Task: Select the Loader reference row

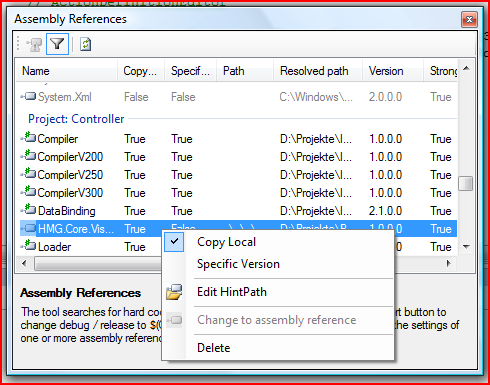Action: (238, 247)
